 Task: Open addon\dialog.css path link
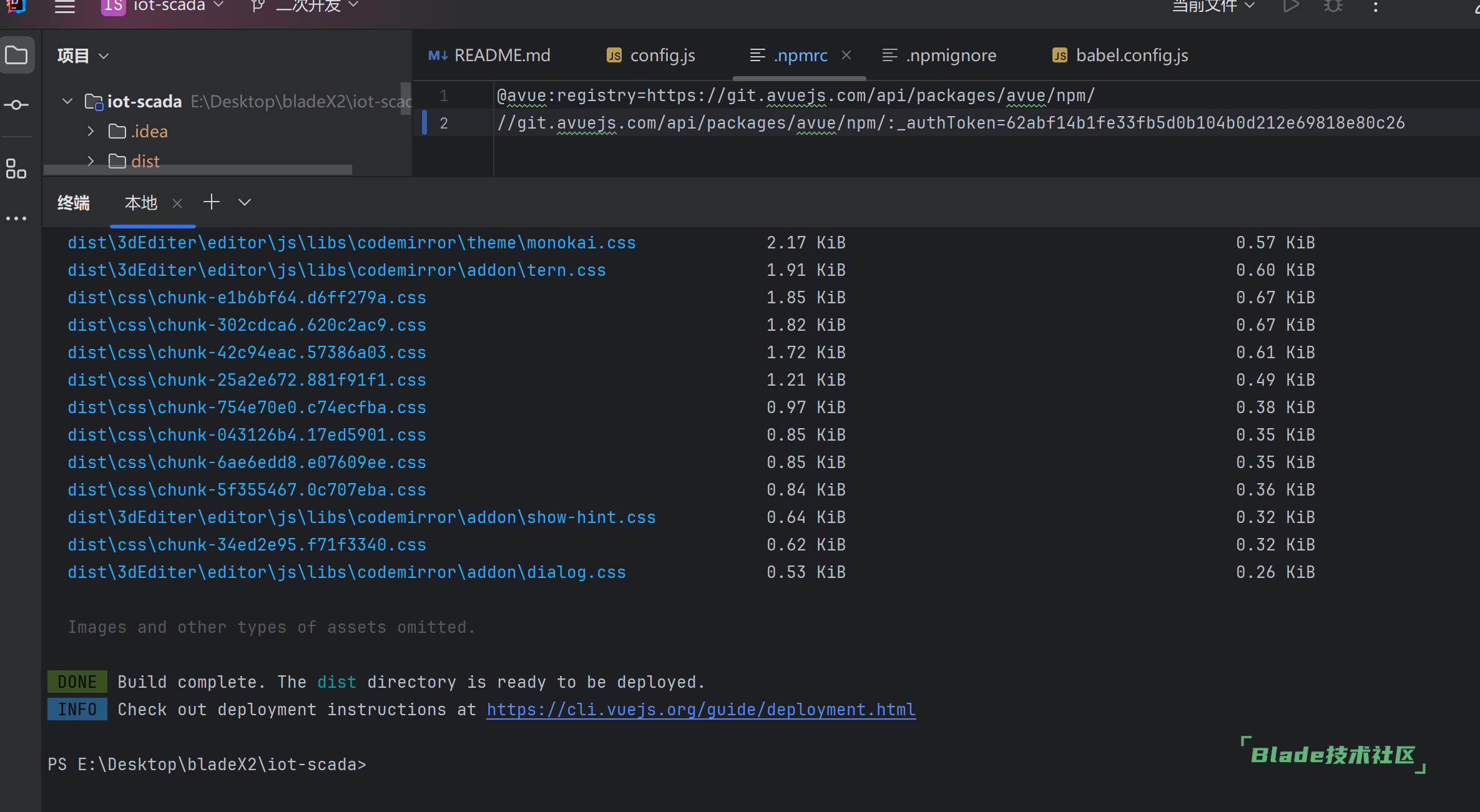click(x=346, y=572)
